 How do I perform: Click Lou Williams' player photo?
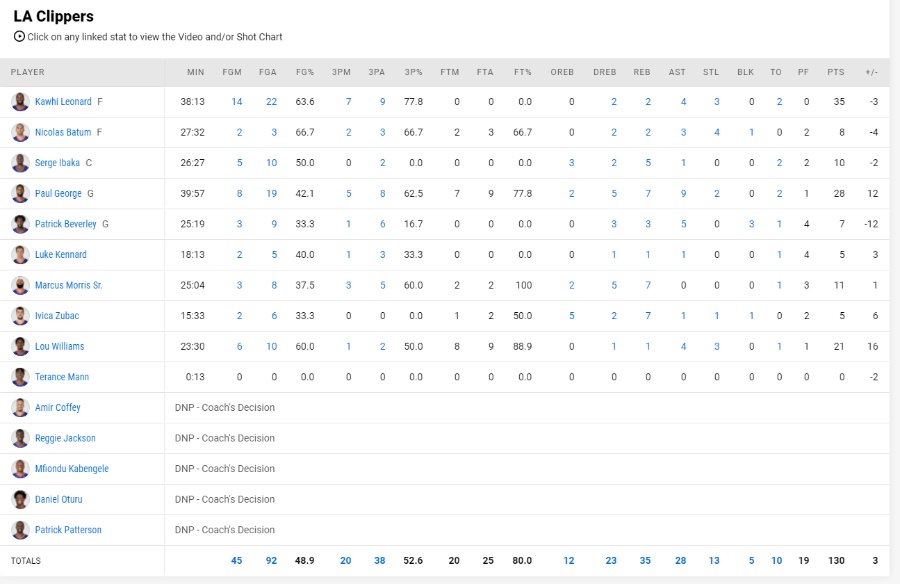(20, 346)
